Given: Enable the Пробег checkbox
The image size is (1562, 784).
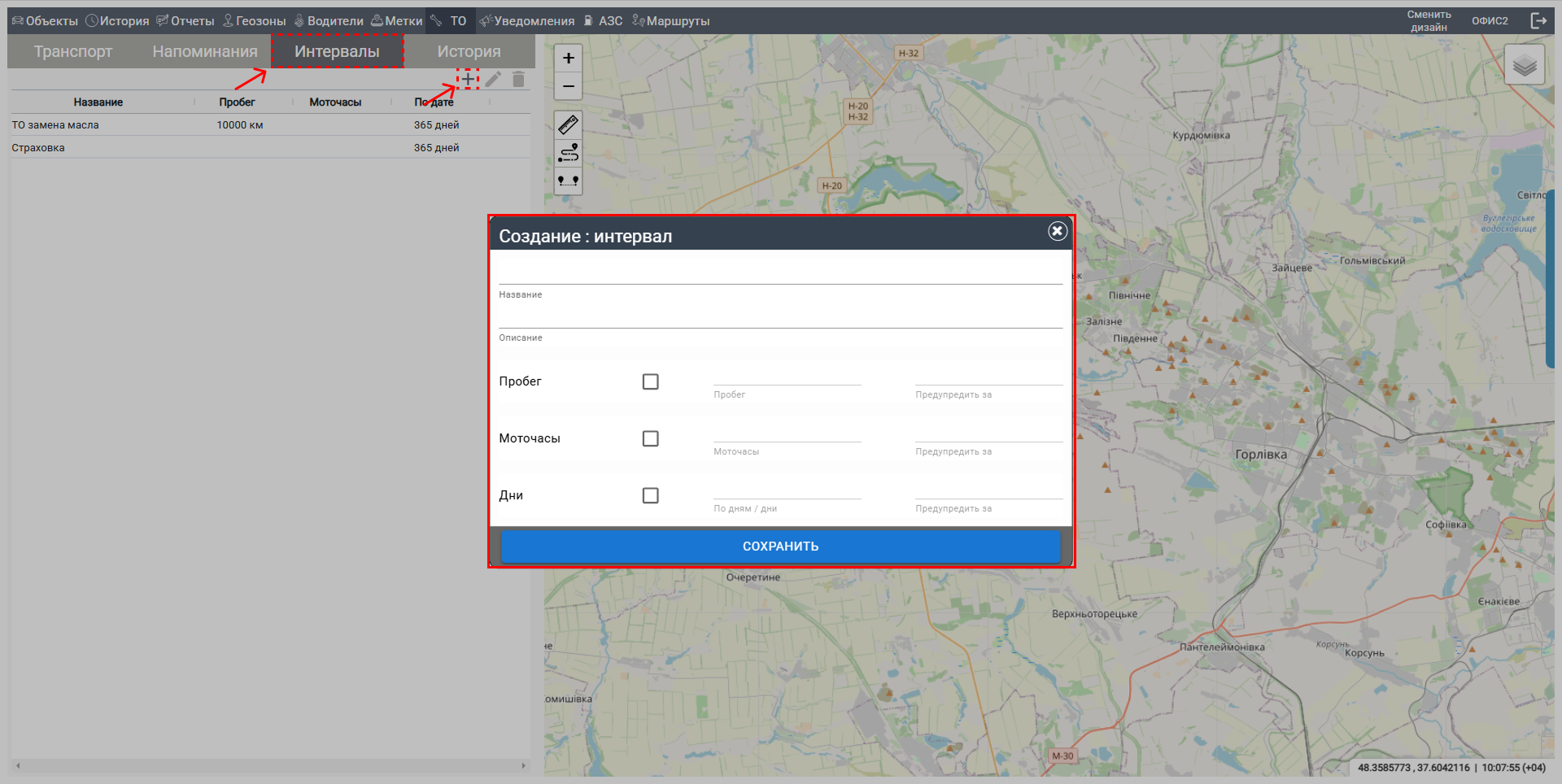Looking at the screenshot, I should click(650, 381).
